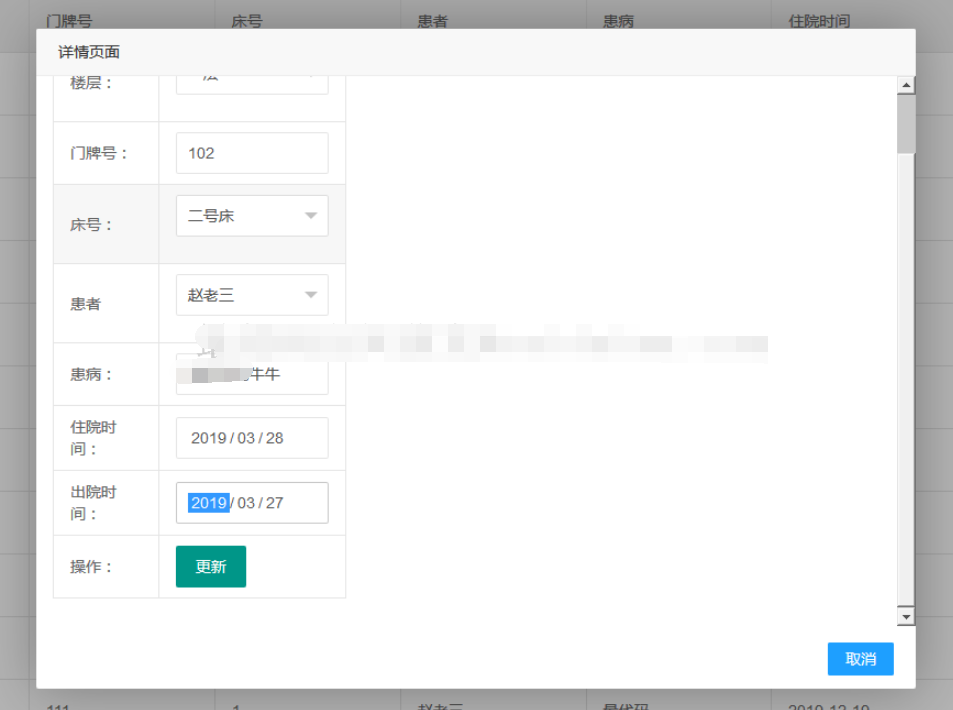Screen dimensions: 953x710
Task: Click the vertical scrollbar thumb in dialog
Action: tap(906, 124)
